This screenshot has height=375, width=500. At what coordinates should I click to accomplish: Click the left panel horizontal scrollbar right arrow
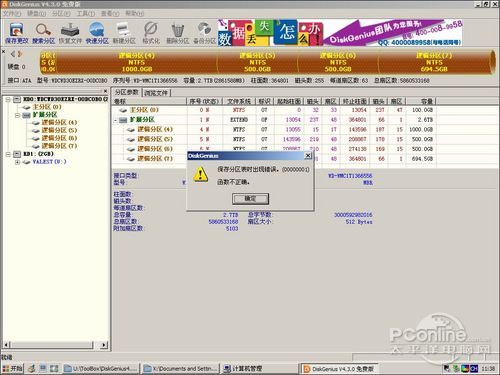click(x=104, y=345)
